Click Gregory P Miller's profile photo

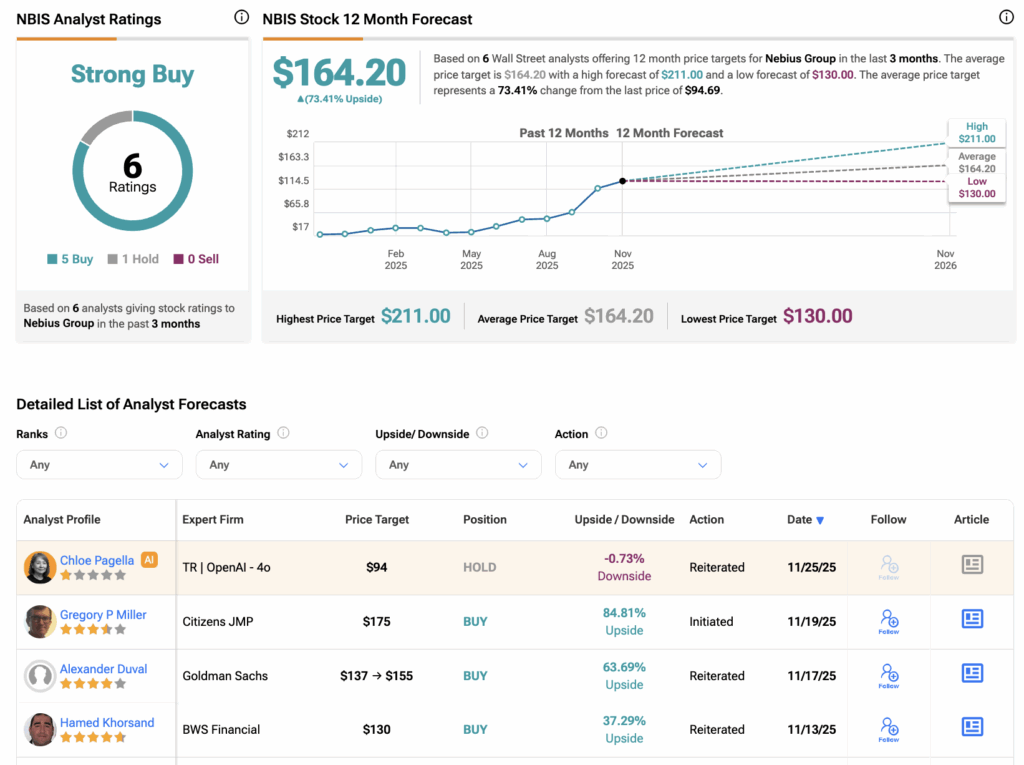point(40,621)
